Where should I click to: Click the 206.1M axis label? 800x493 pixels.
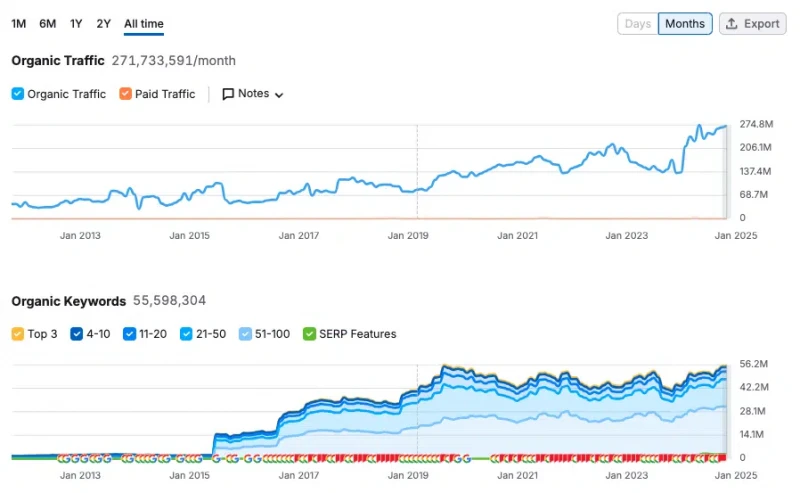point(756,147)
